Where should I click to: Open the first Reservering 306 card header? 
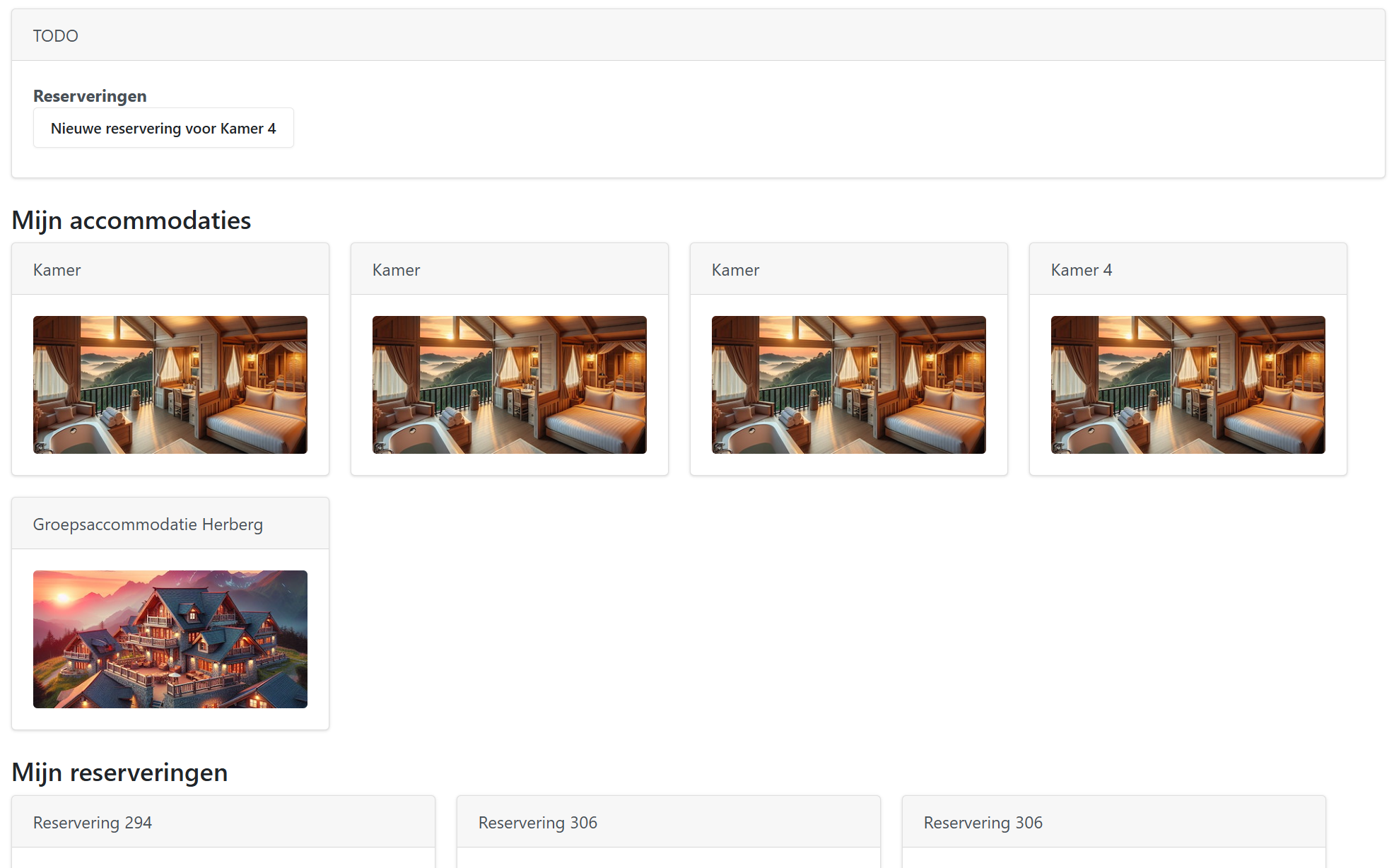tap(538, 823)
